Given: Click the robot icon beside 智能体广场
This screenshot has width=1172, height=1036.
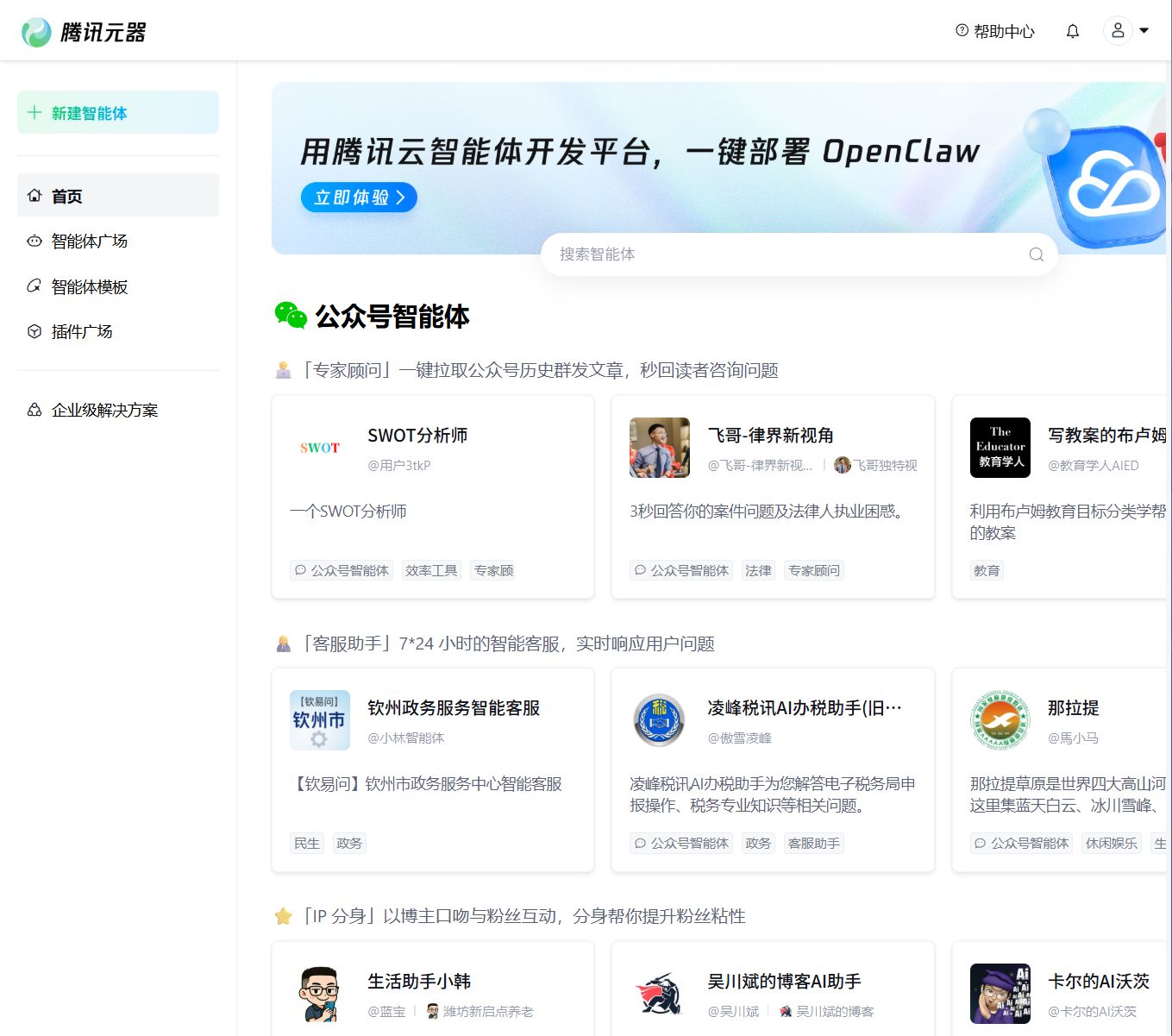Looking at the screenshot, I should 34,241.
